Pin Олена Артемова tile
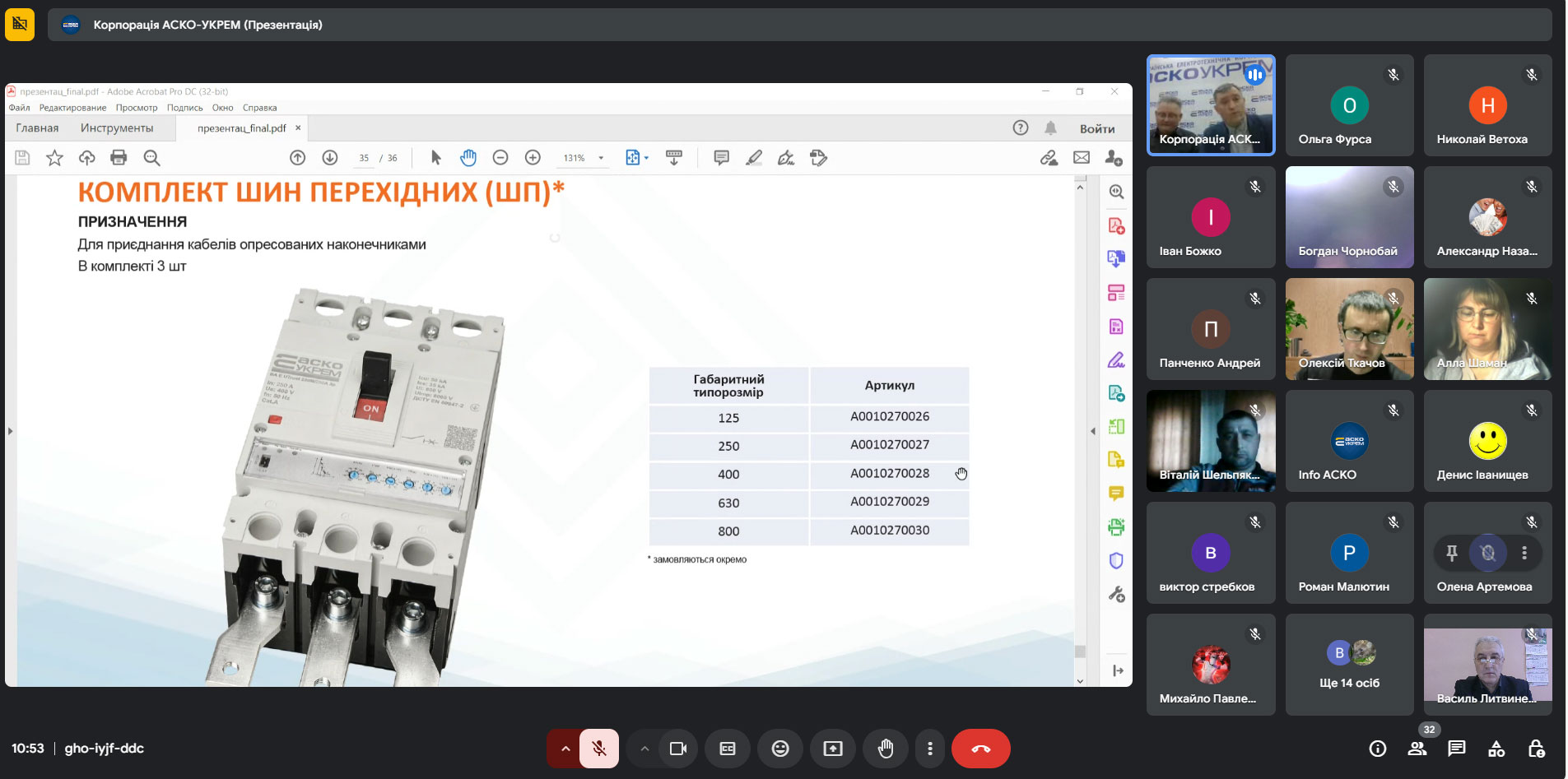This screenshot has width=1568, height=779. click(x=1452, y=553)
